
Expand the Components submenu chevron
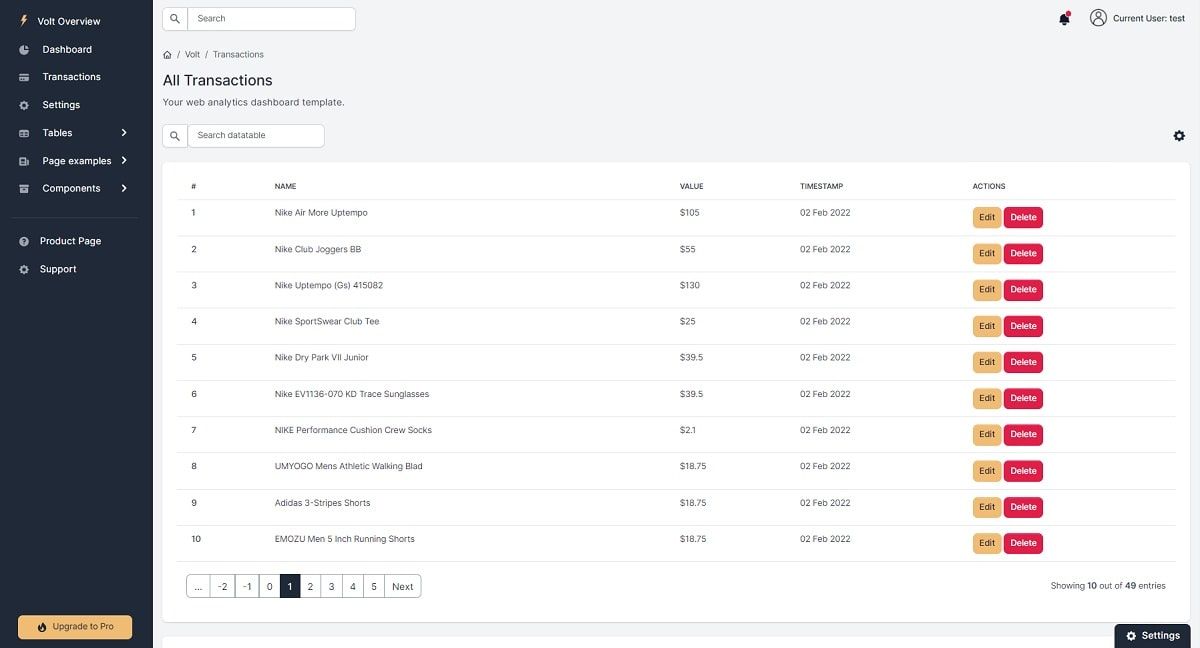[x=124, y=188]
